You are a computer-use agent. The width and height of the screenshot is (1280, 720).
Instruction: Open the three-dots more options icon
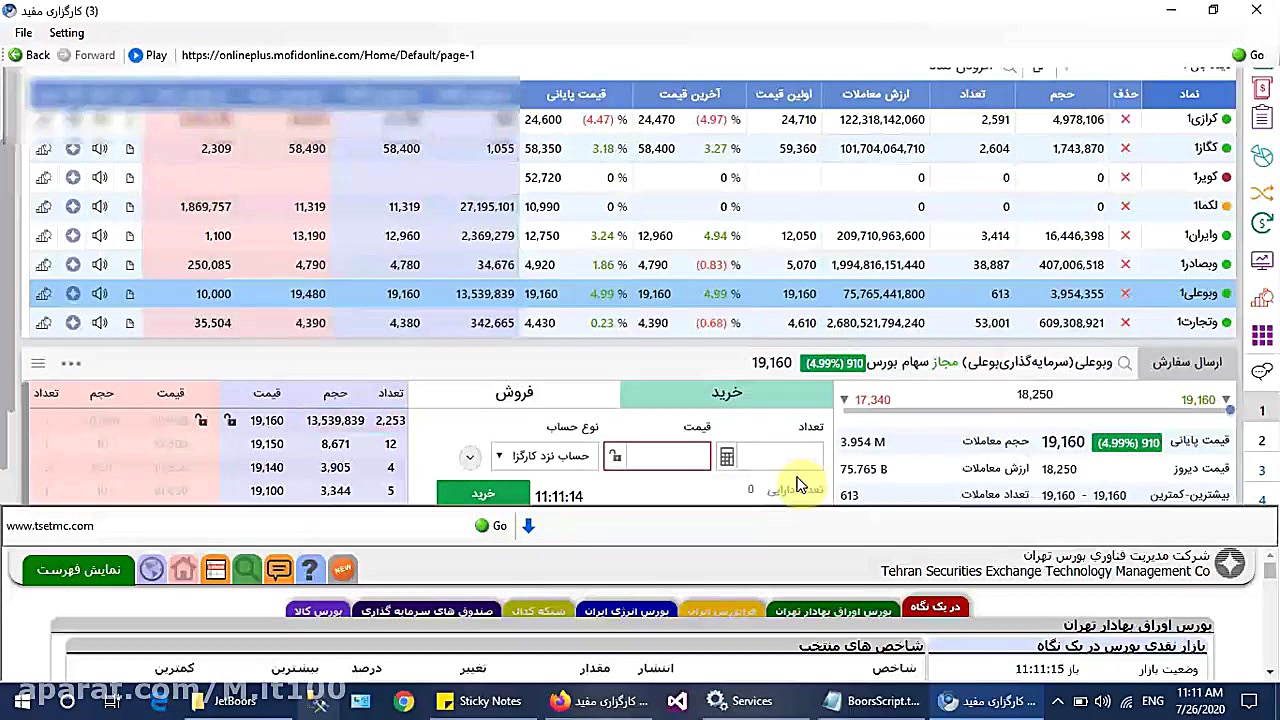click(71, 363)
